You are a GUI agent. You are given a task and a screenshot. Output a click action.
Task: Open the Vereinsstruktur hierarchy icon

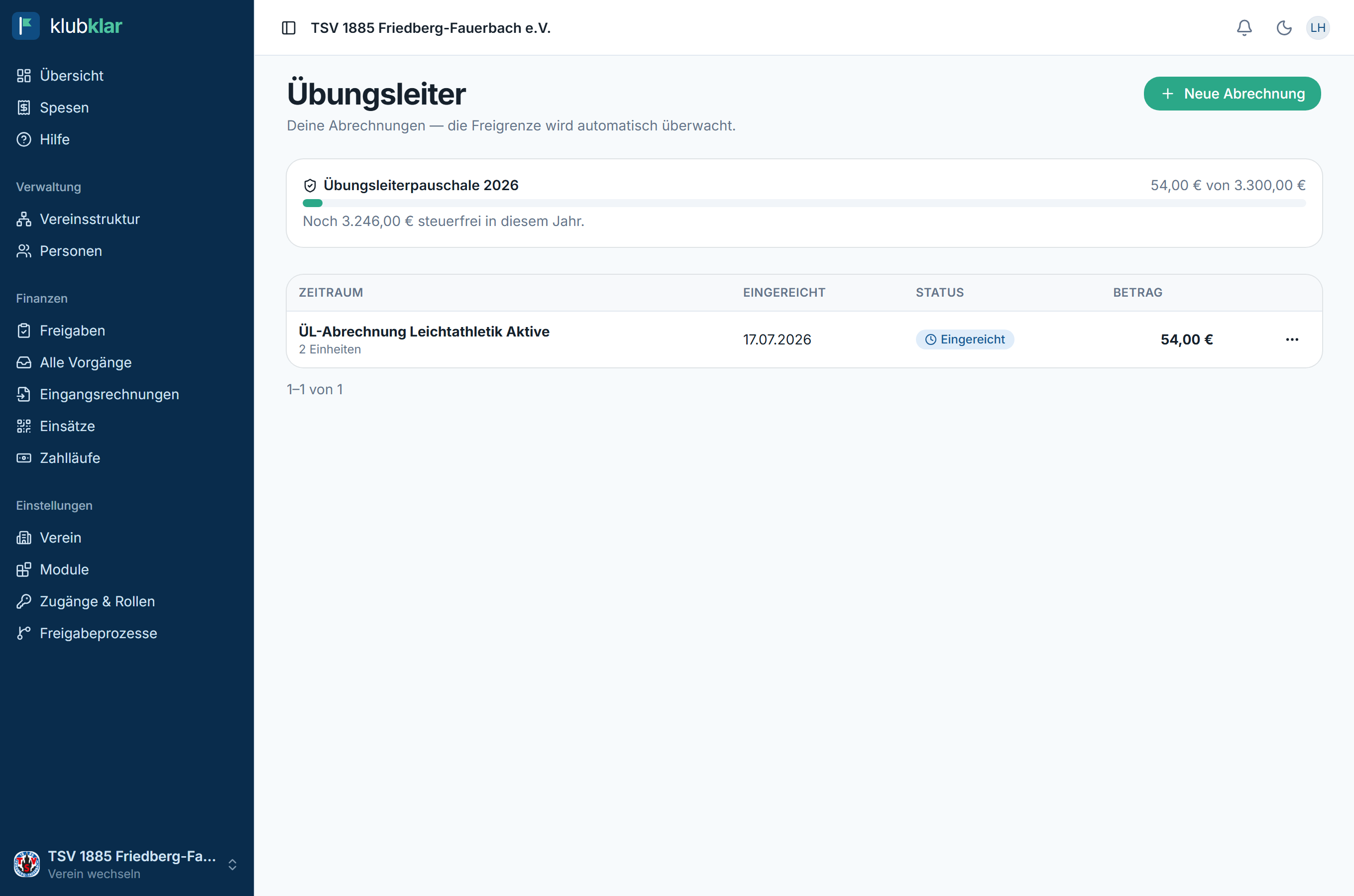tap(24, 219)
